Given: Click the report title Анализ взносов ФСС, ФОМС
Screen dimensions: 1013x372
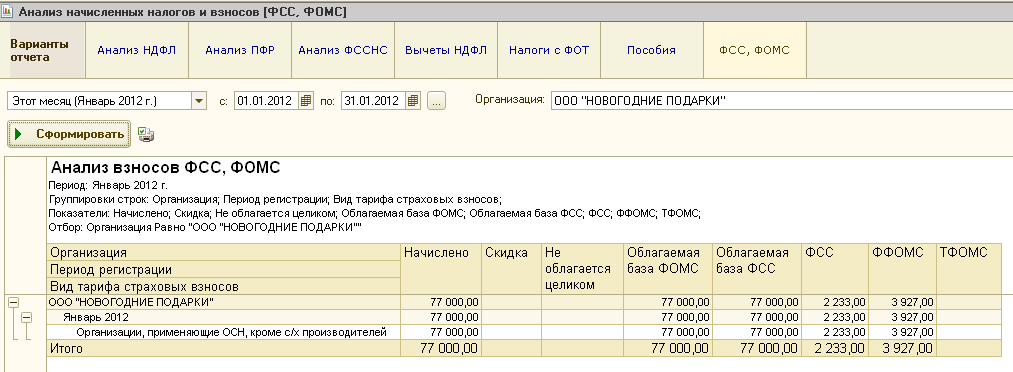Looking at the screenshot, I should click(165, 169).
